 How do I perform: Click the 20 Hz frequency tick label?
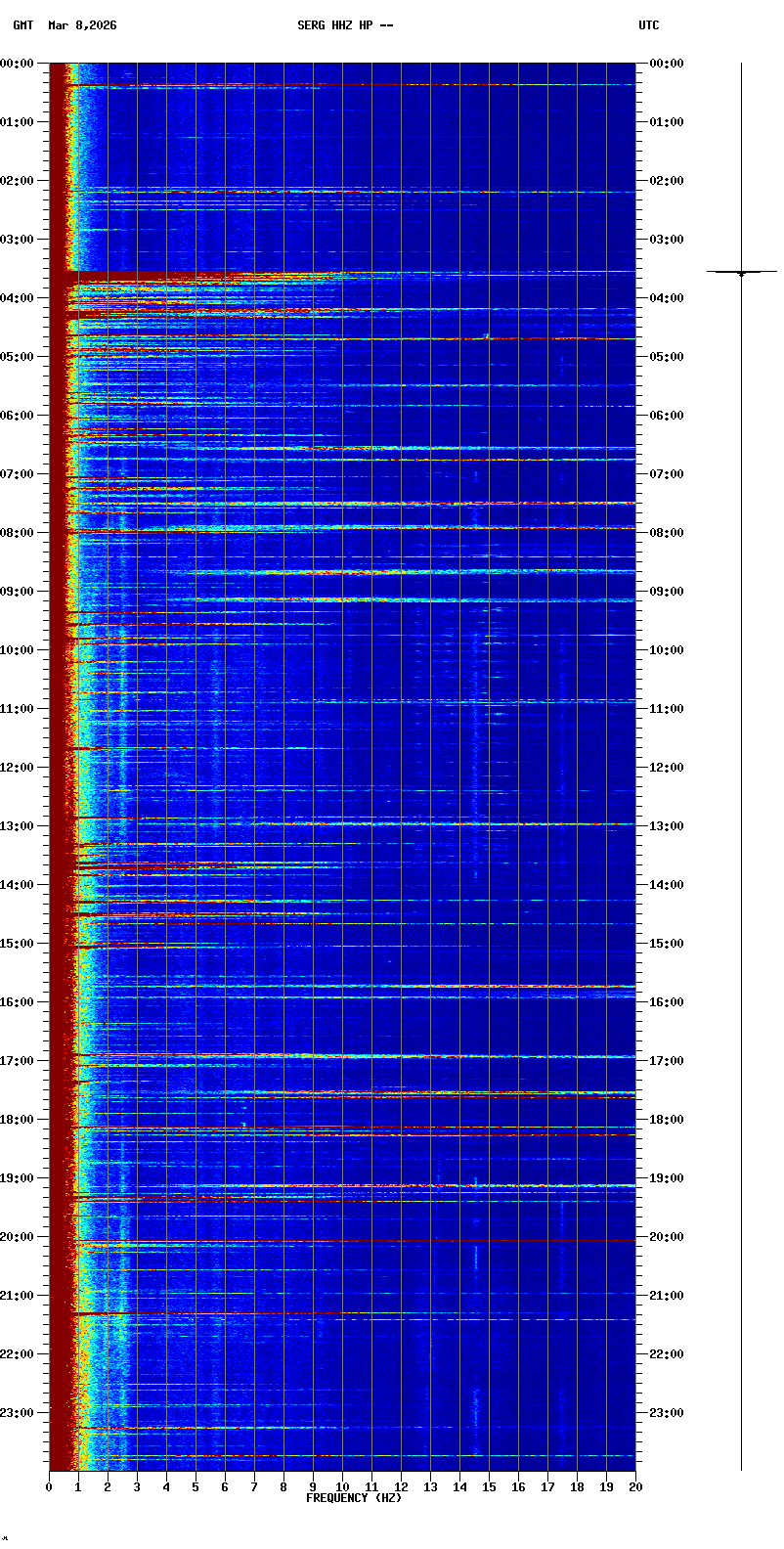click(x=635, y=1487)
